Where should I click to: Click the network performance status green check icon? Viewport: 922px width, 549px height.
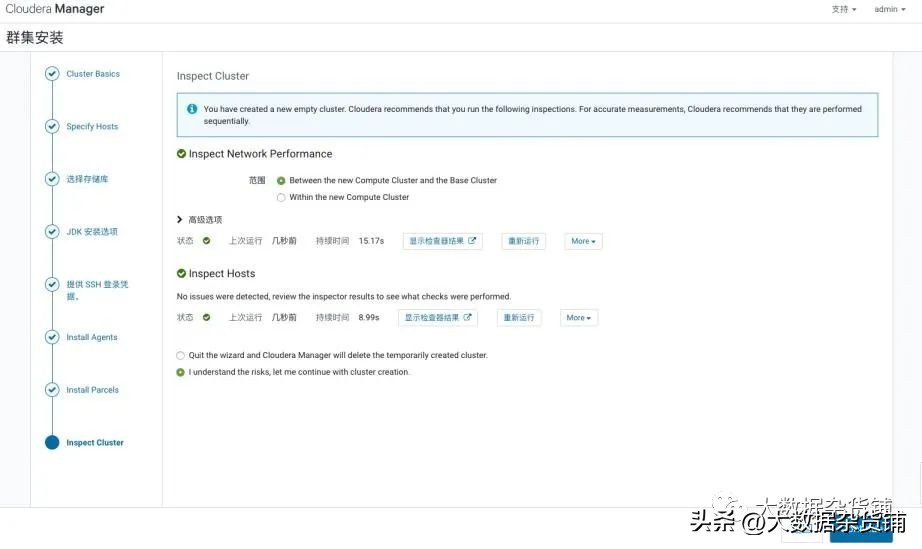pyautogui.click(x=206, y=240)
